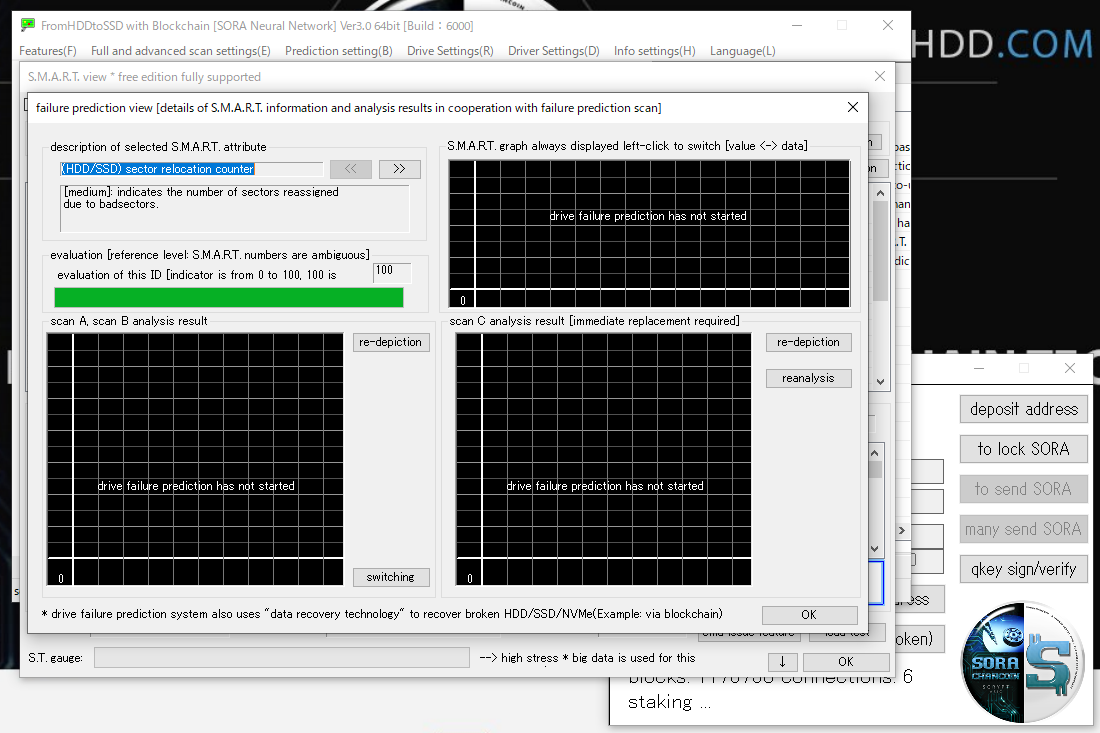The height and width of the screenshot is (733, 1100).
Task: Close the S.M.A.R.T. view window
Action: tap(880, 76)
